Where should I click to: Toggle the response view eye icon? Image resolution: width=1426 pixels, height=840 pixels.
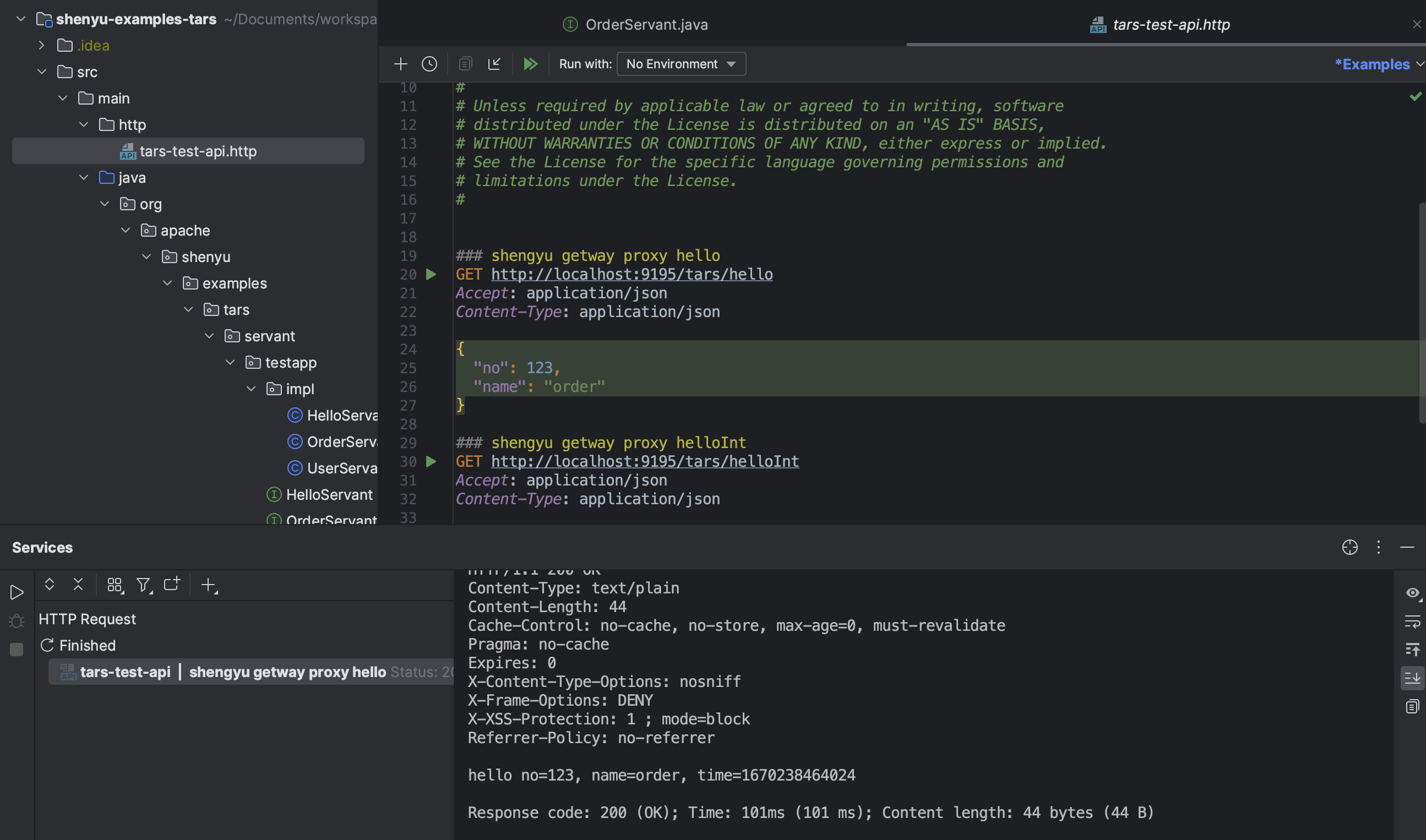tap(1412, 593)
